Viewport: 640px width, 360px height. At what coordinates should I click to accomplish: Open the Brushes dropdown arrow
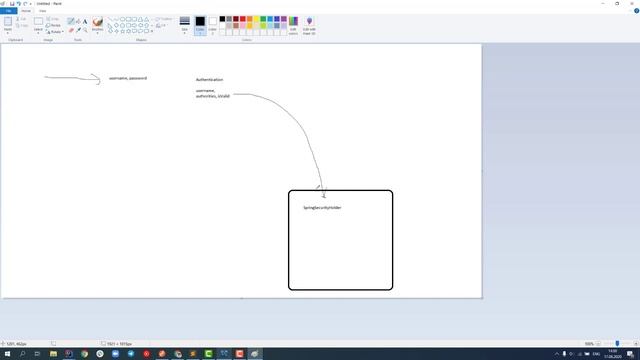[x=98, y=32]
